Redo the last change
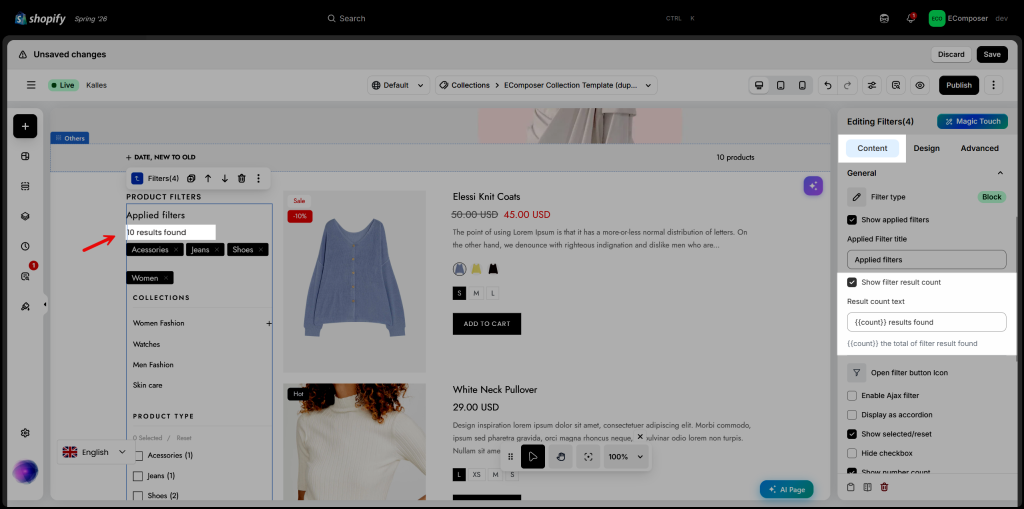 coord(847,85)
